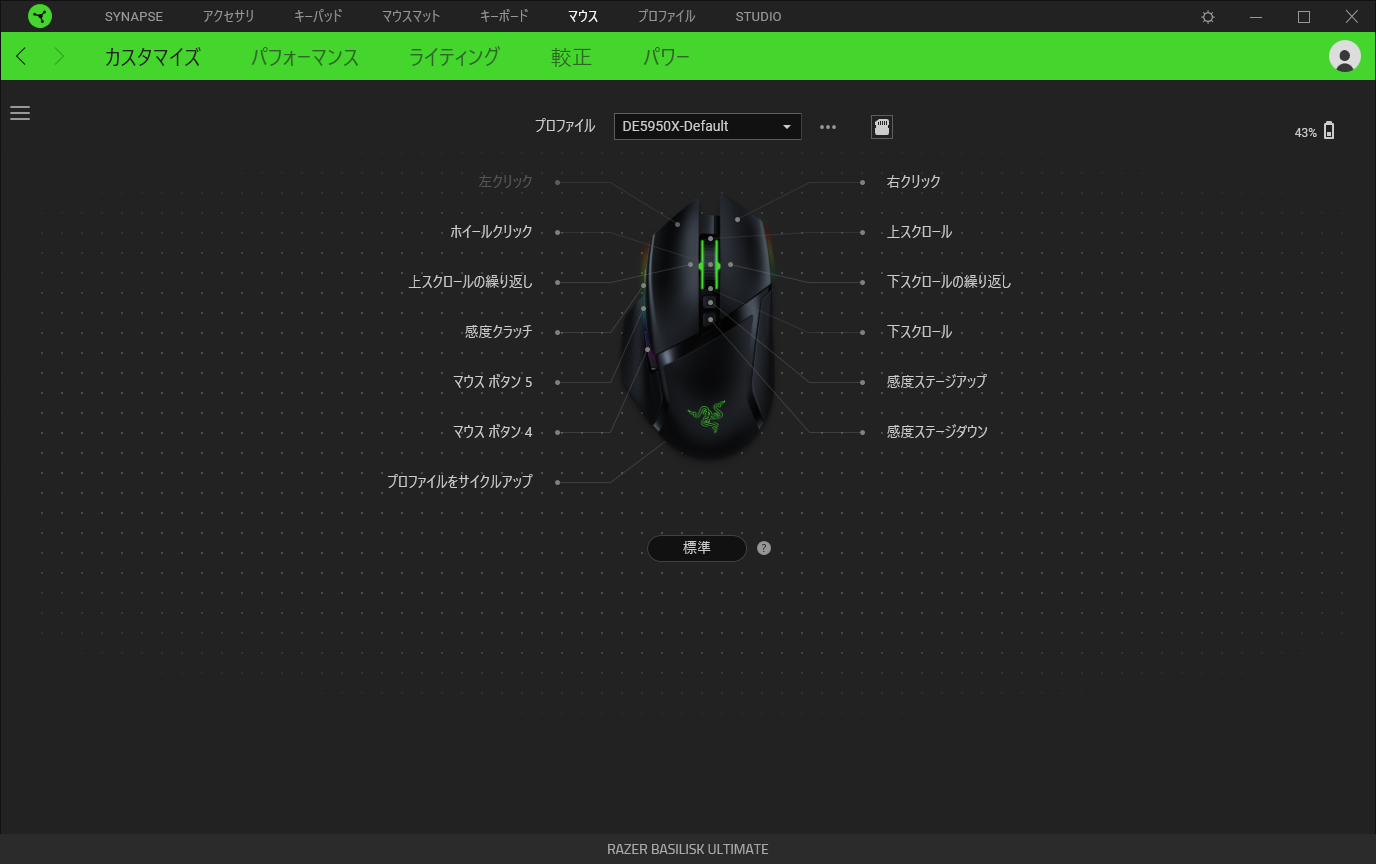Open the STUDIO tab

point(759,17)
